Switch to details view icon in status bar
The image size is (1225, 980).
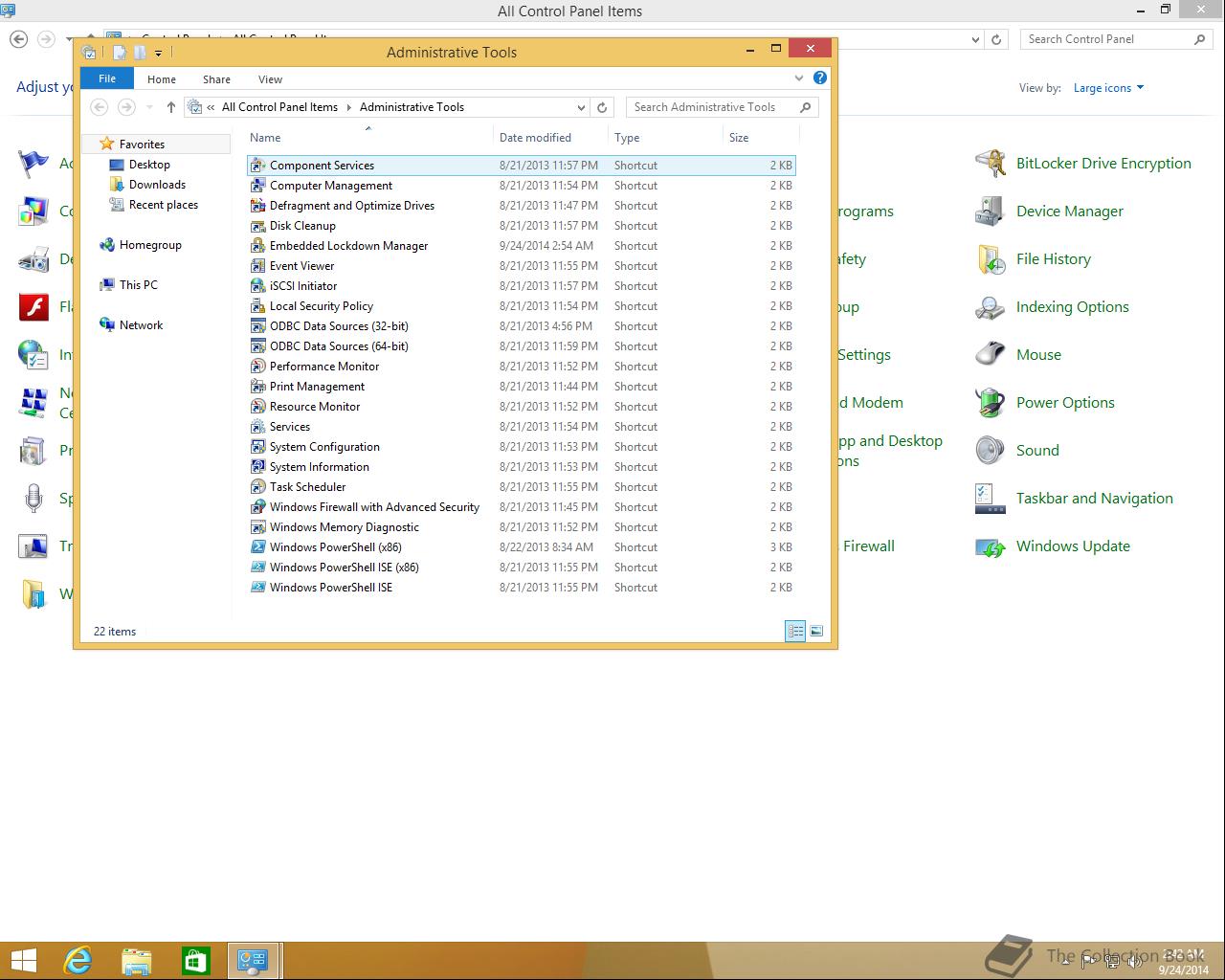pyautogui.click(x=795, y=631)
